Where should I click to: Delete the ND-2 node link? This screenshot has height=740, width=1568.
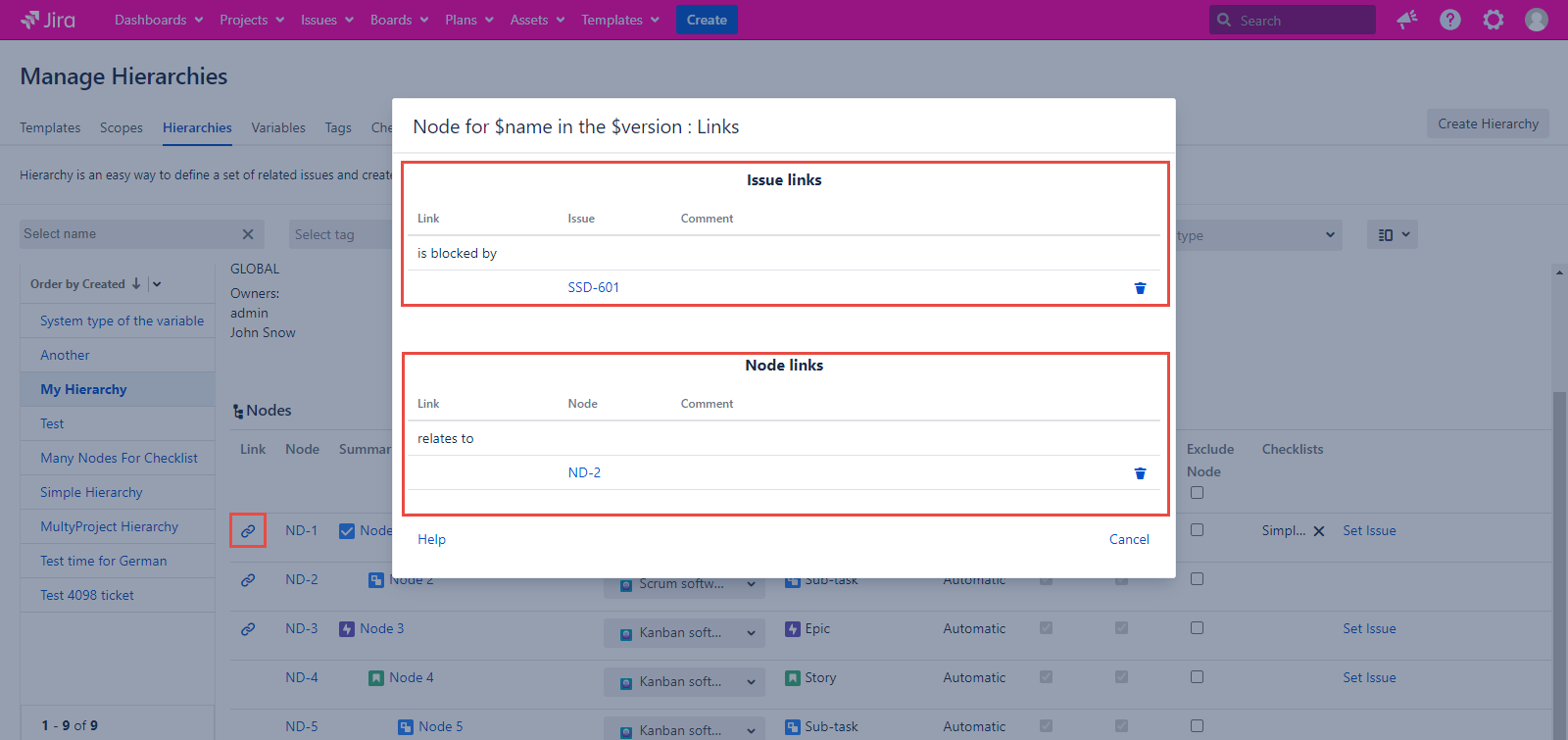[x=1140, y=473]
